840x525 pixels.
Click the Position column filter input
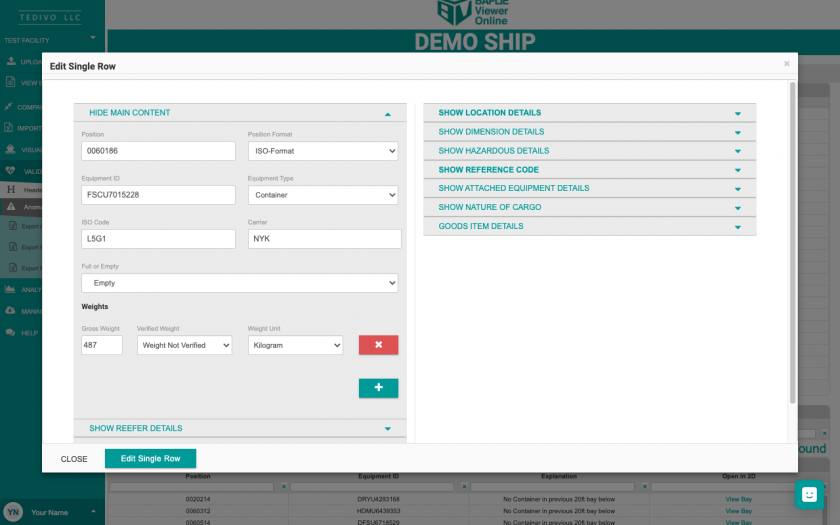click(192, 486)
